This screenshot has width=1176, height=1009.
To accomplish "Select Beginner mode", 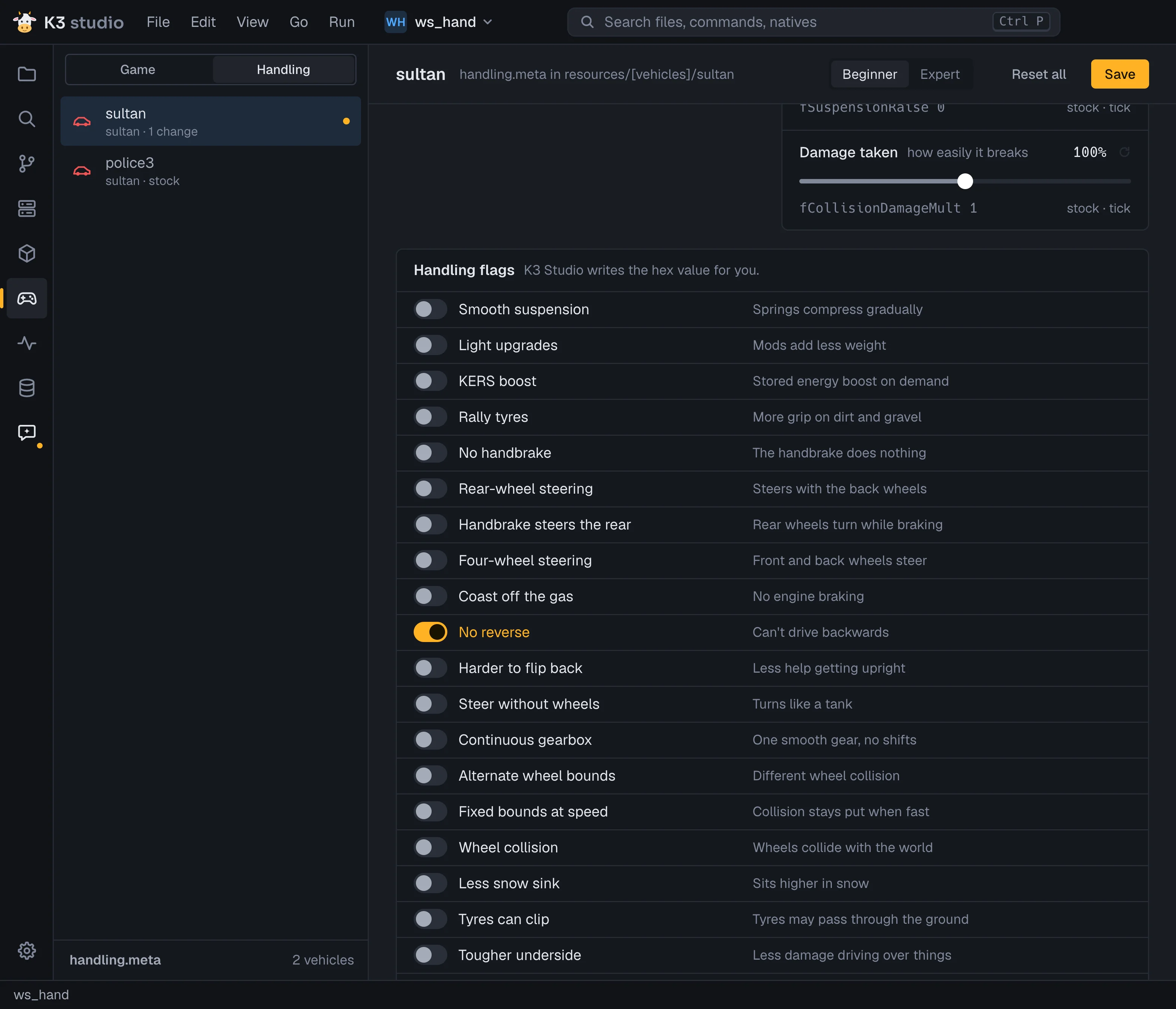I will pyautogui.click(x=870, y=74).
